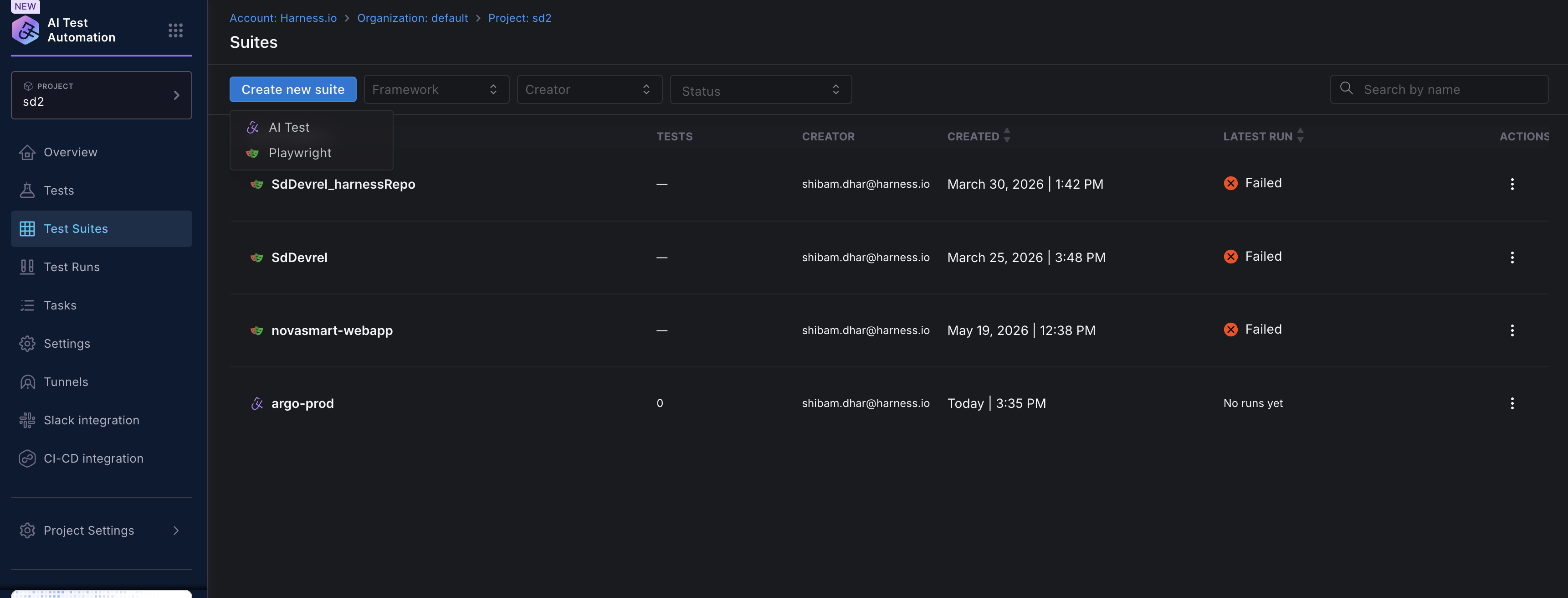The height and width of the screenshot is (598, 1568).
Task: Click tests count 0 for argo-prod
Action: pyautogui.click(x=660, y=403)
